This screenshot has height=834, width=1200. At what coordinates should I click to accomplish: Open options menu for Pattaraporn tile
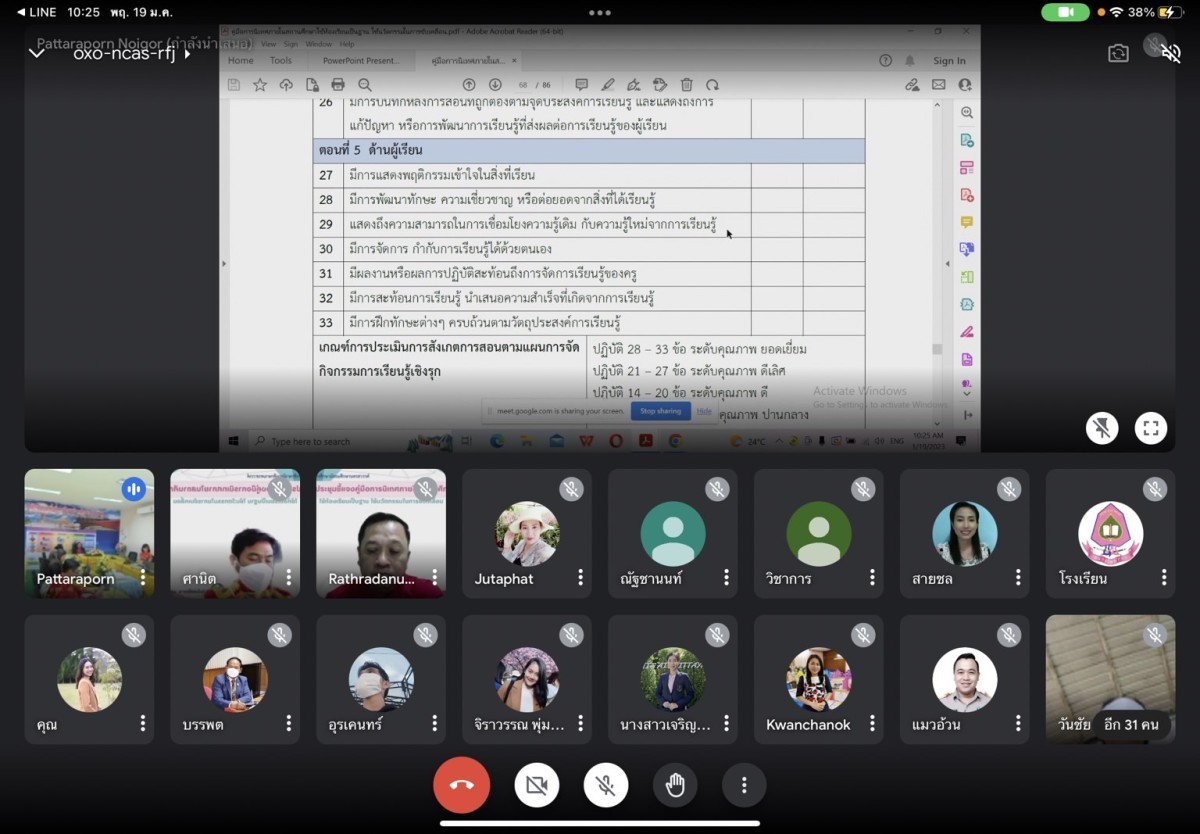pos(143,578)
